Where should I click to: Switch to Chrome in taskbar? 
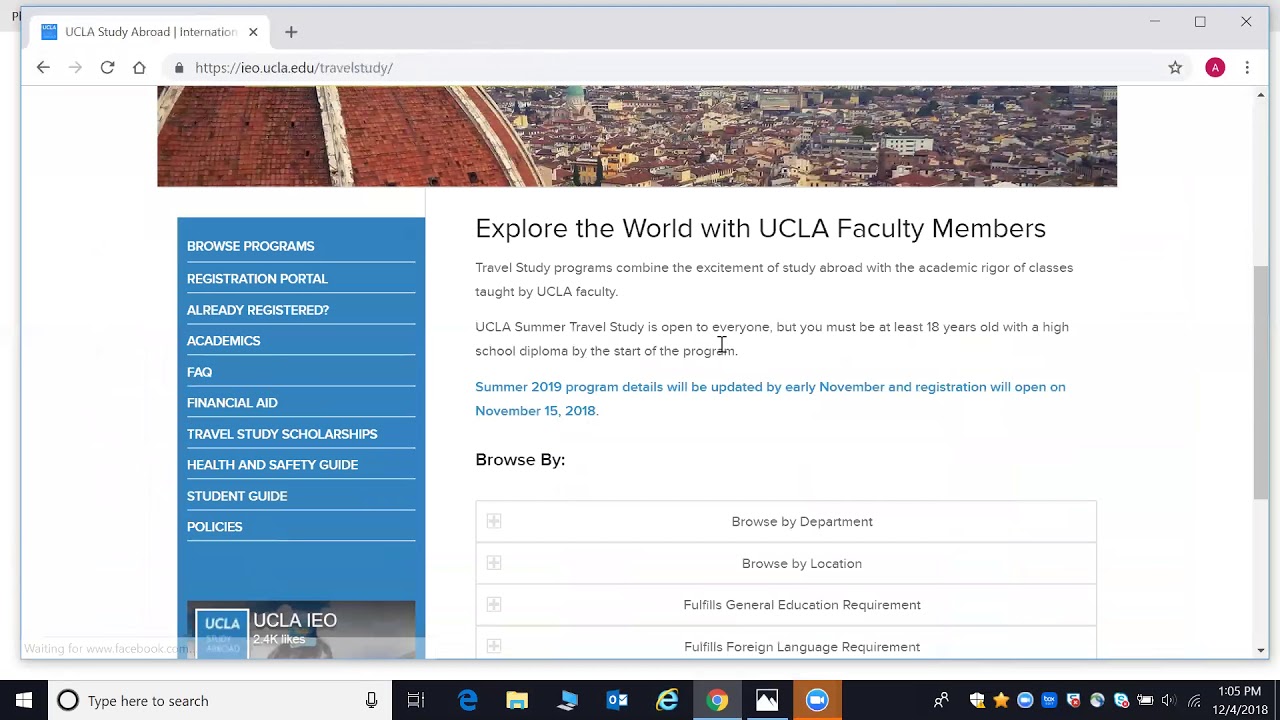coord(717,701)
